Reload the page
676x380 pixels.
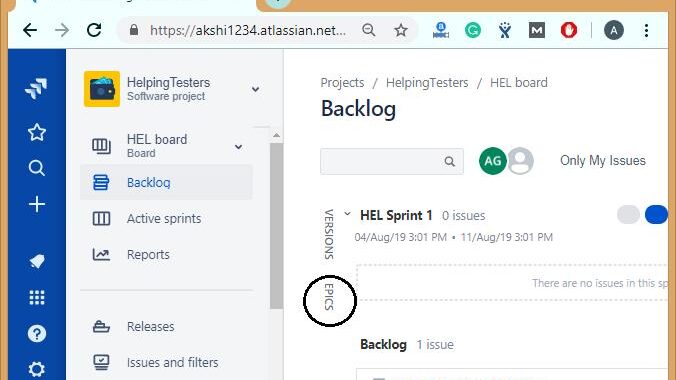pos(94,30)
